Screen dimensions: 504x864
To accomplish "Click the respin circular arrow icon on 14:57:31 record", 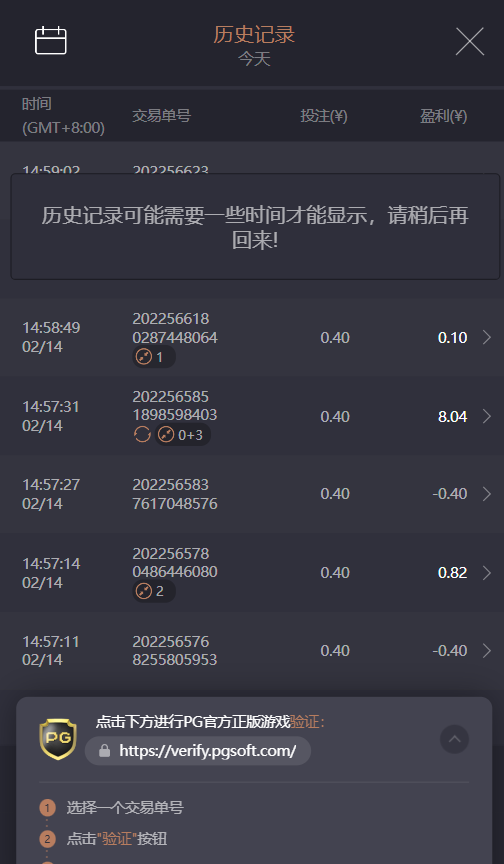I will (x=142, y=435).
